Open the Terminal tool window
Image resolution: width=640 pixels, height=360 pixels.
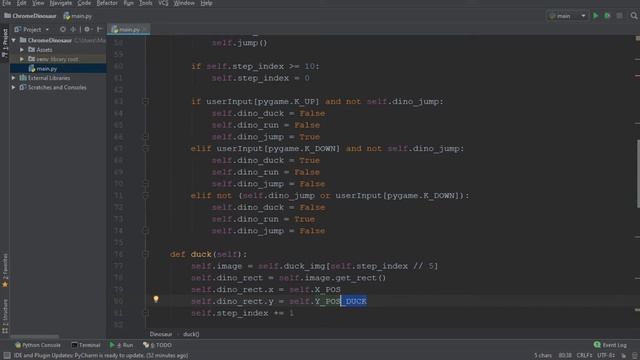(86, 345)
